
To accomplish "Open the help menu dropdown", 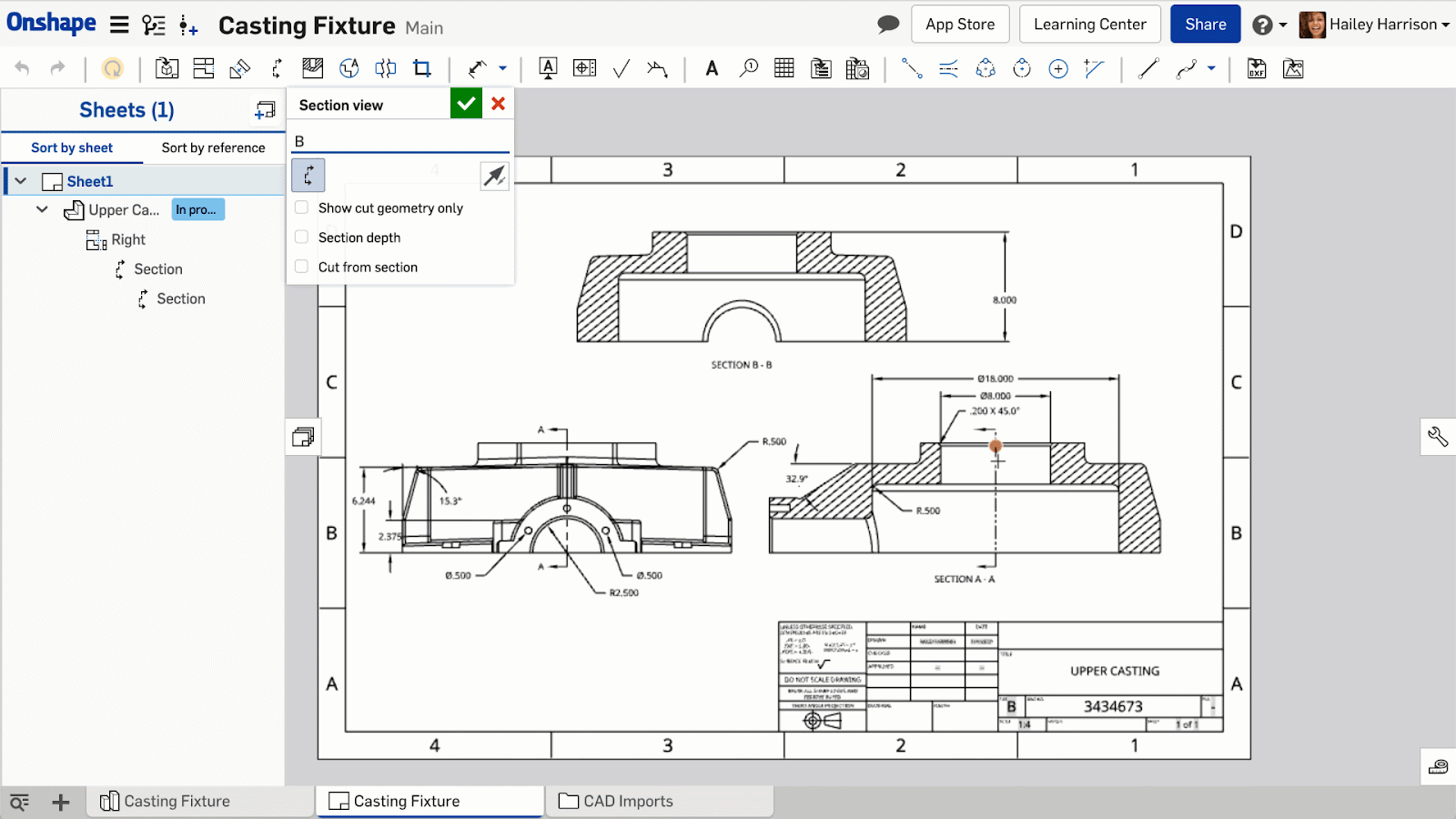I will coord(1269,25).
